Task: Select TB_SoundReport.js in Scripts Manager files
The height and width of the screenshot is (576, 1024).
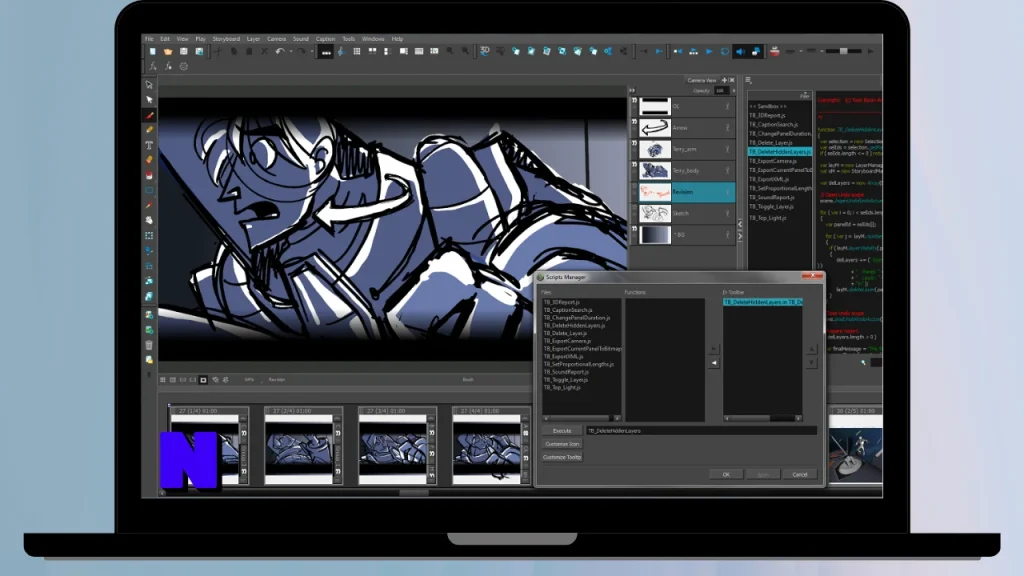Action: coord(566,372)
